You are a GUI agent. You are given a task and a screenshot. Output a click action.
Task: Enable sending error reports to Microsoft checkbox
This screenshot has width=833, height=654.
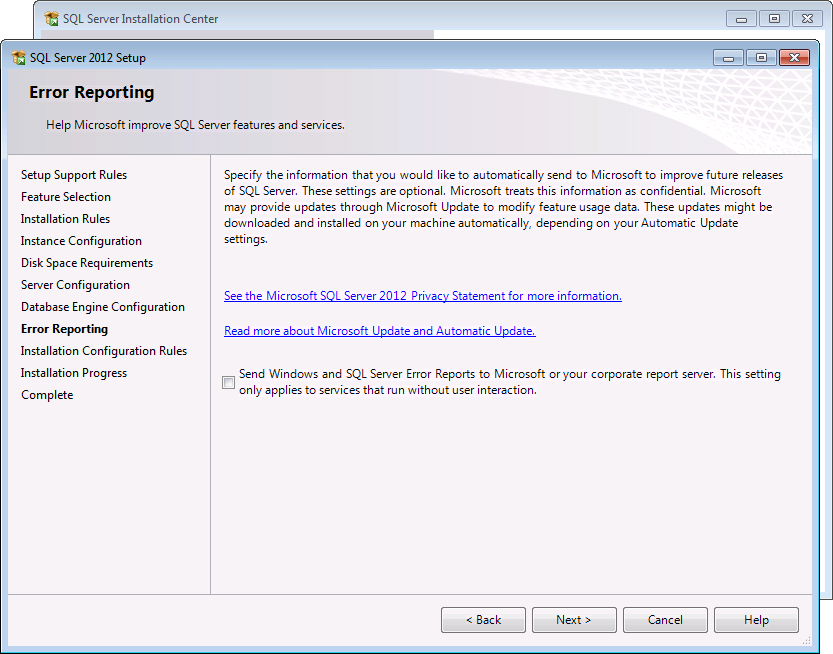tap(228, 382)
